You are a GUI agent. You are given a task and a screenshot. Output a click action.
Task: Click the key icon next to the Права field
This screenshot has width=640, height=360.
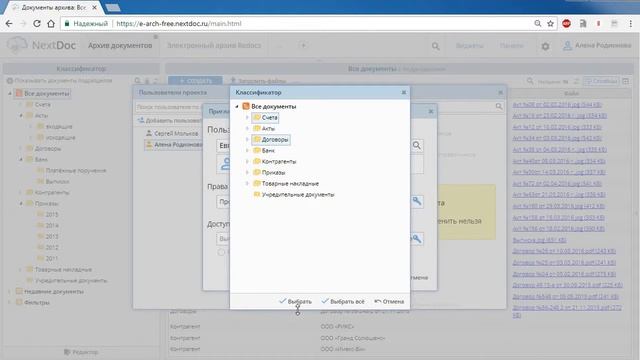point(417,201)
